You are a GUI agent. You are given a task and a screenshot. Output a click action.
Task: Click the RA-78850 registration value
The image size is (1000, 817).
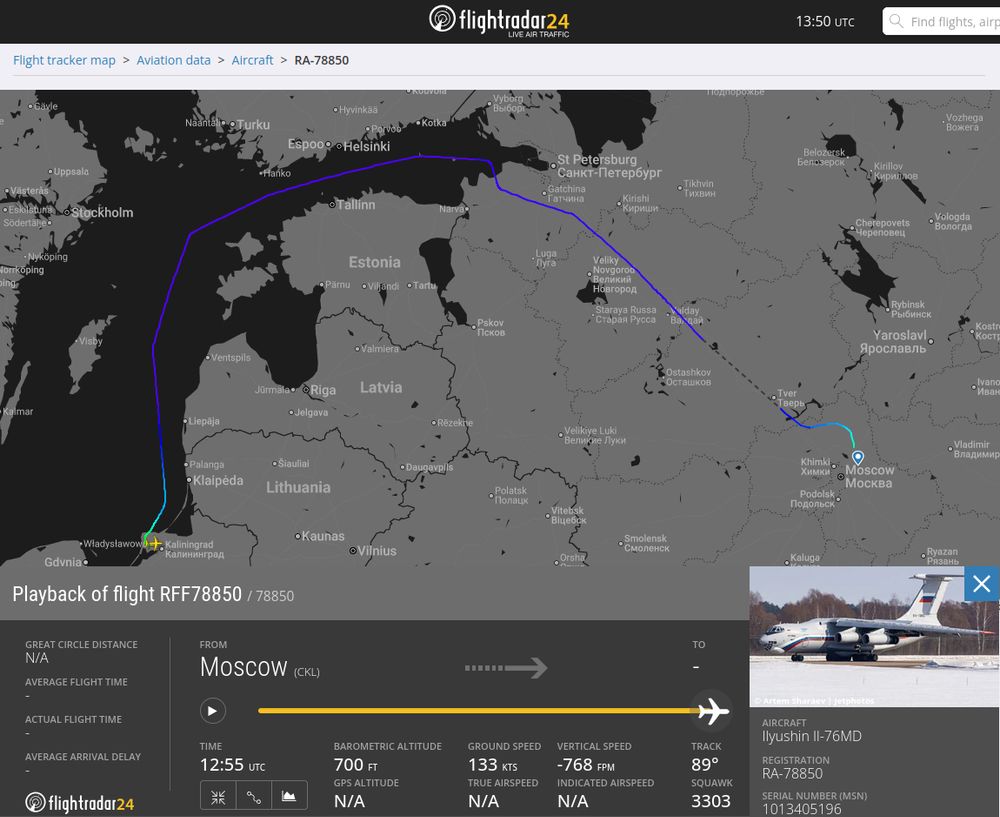click(x=792, y=774)
